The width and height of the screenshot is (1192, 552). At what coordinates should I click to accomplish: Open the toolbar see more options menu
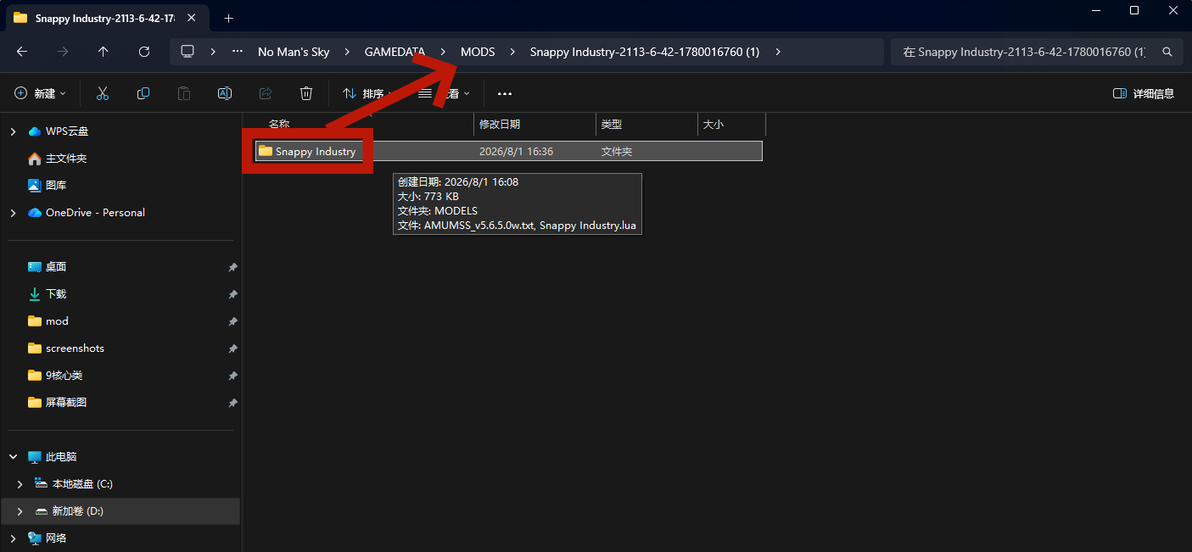pos(504,94)
